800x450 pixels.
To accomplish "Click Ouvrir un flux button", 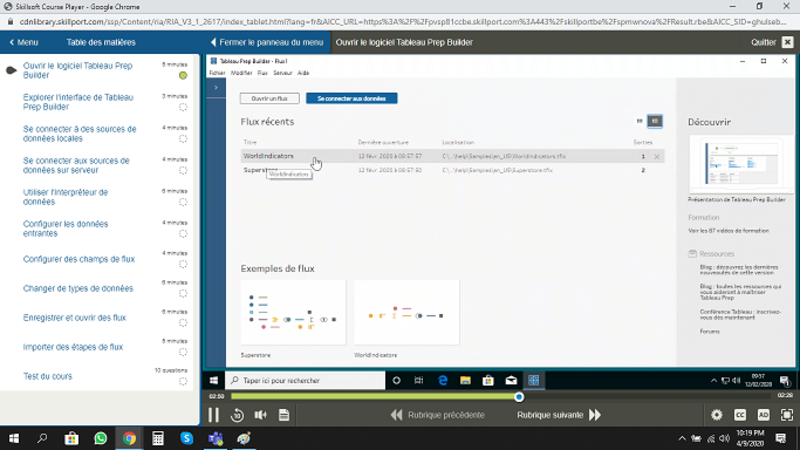I will [x=269, y=98].
